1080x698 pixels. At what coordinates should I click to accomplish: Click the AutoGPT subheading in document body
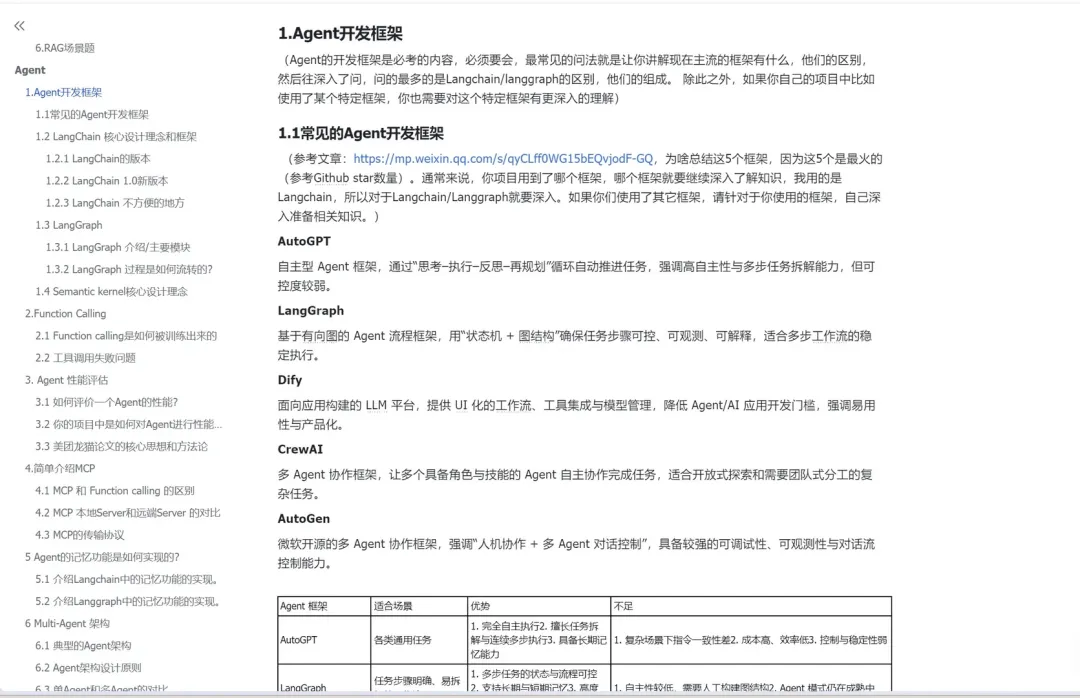pos(304,241)
